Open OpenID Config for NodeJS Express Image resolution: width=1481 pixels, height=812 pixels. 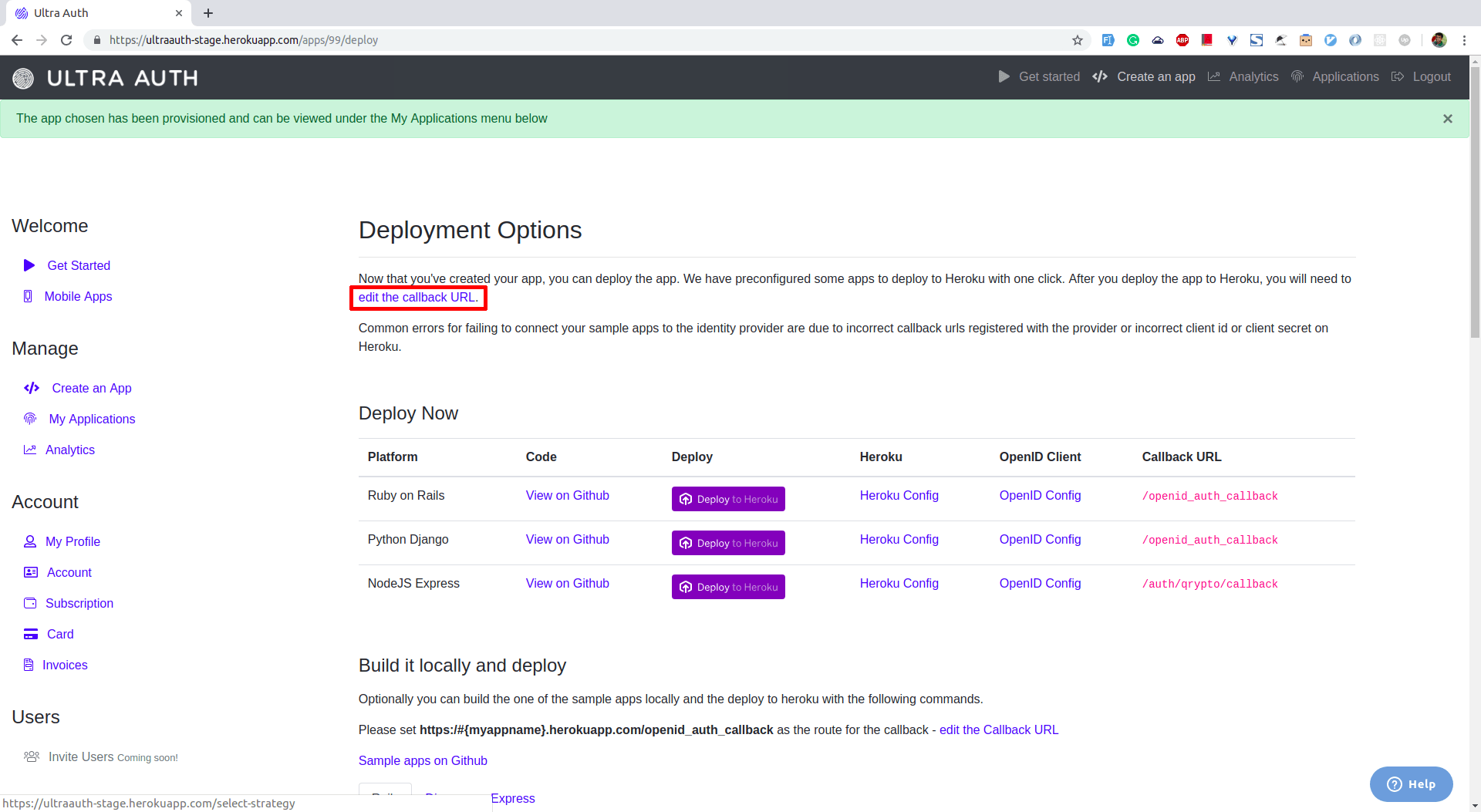pyautogui.click(x=1040, y=584)
